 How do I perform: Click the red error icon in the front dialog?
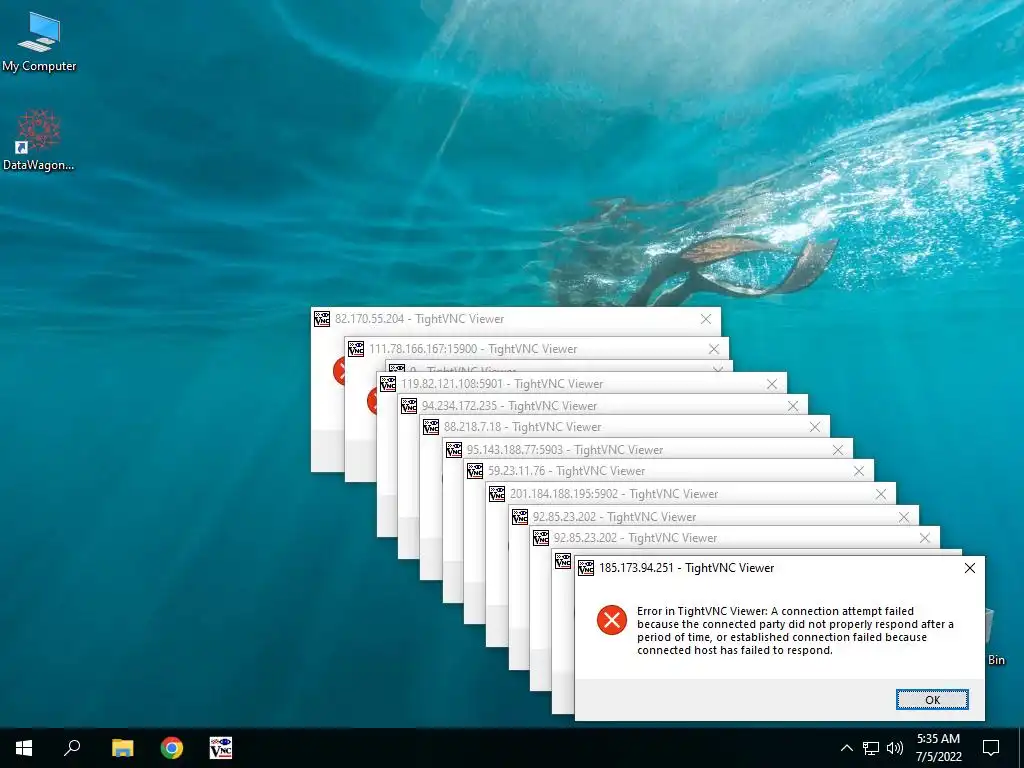[612, 620]
